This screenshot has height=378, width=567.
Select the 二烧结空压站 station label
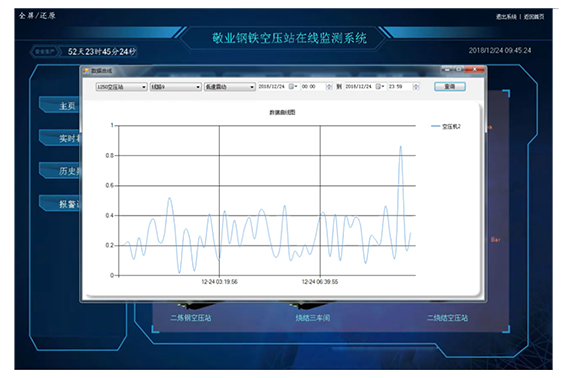(447, 318)
